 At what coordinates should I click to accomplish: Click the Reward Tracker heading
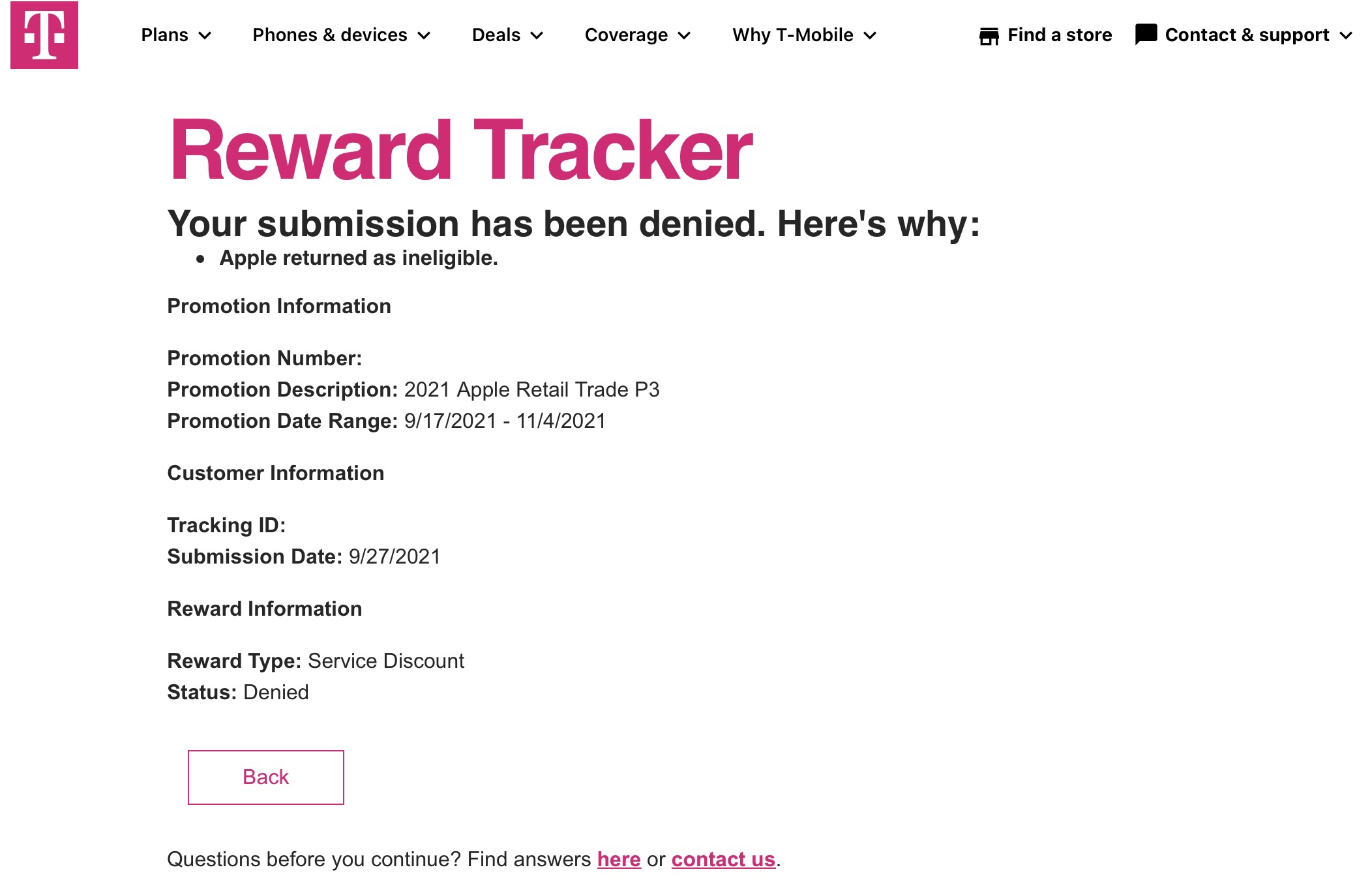pos(461,150)
